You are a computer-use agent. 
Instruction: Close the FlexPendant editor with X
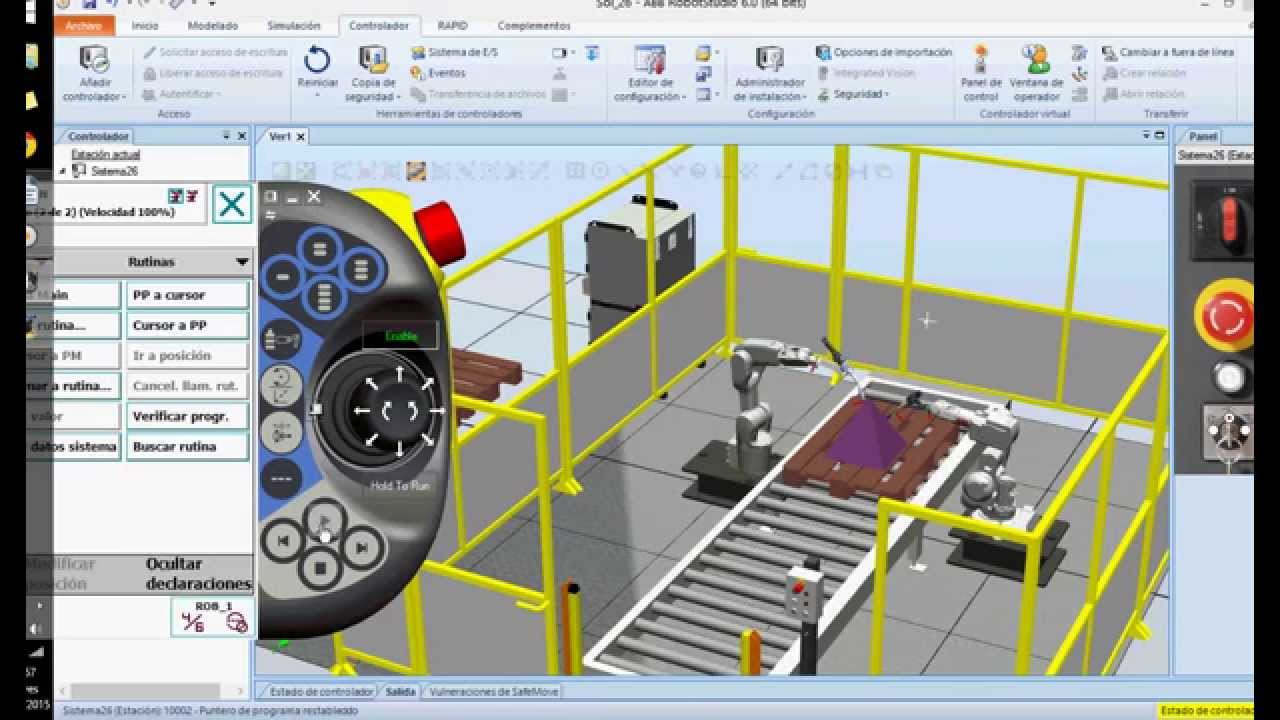(232, 205)
